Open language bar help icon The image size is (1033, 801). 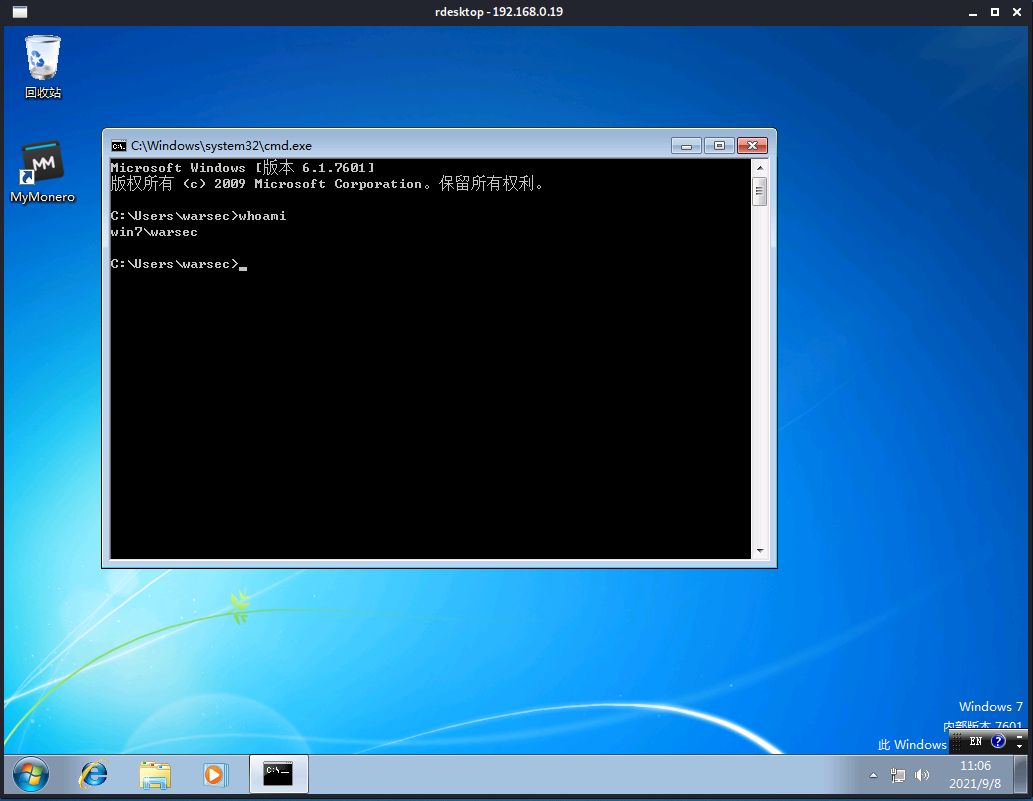(998, 742)
